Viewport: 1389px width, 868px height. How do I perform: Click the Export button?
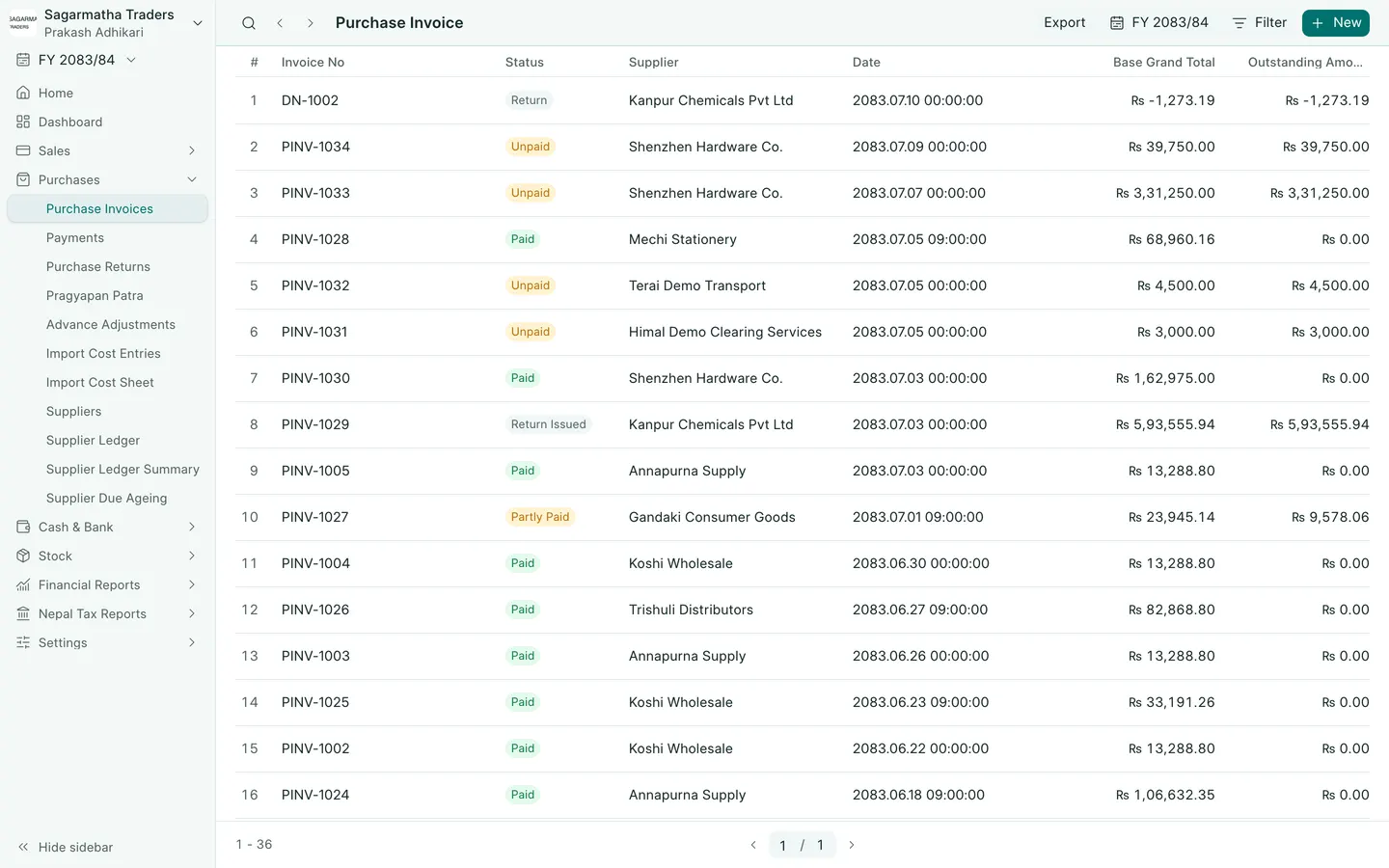[x=1064, y=23]
